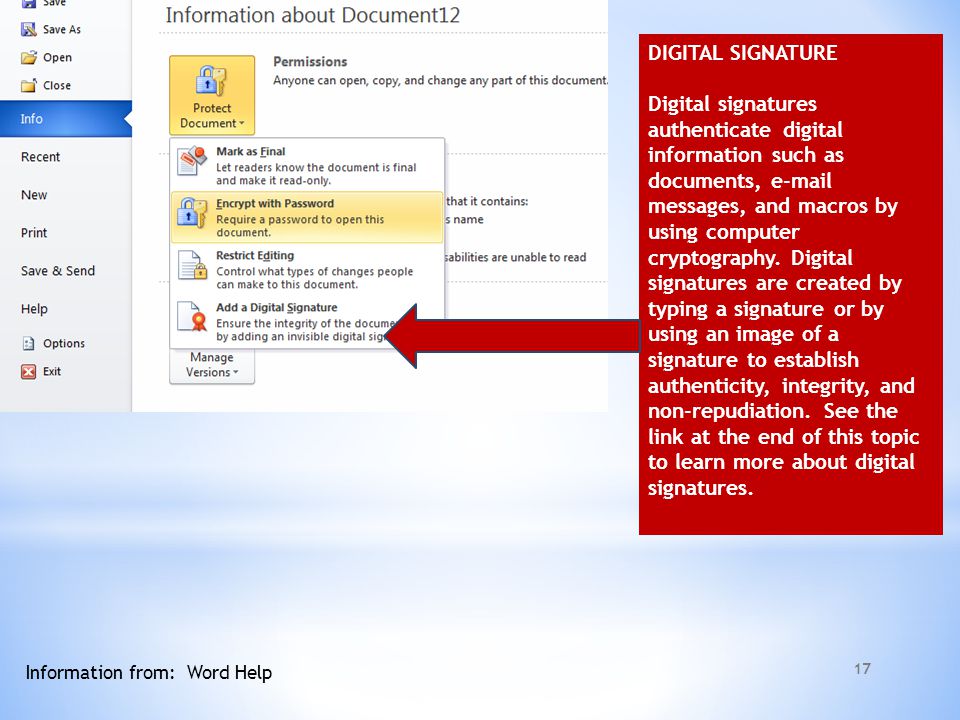Screen dimensions: 960x720
Task: Choose Mark as Final menu entry
Action: (x=307, y=165)
